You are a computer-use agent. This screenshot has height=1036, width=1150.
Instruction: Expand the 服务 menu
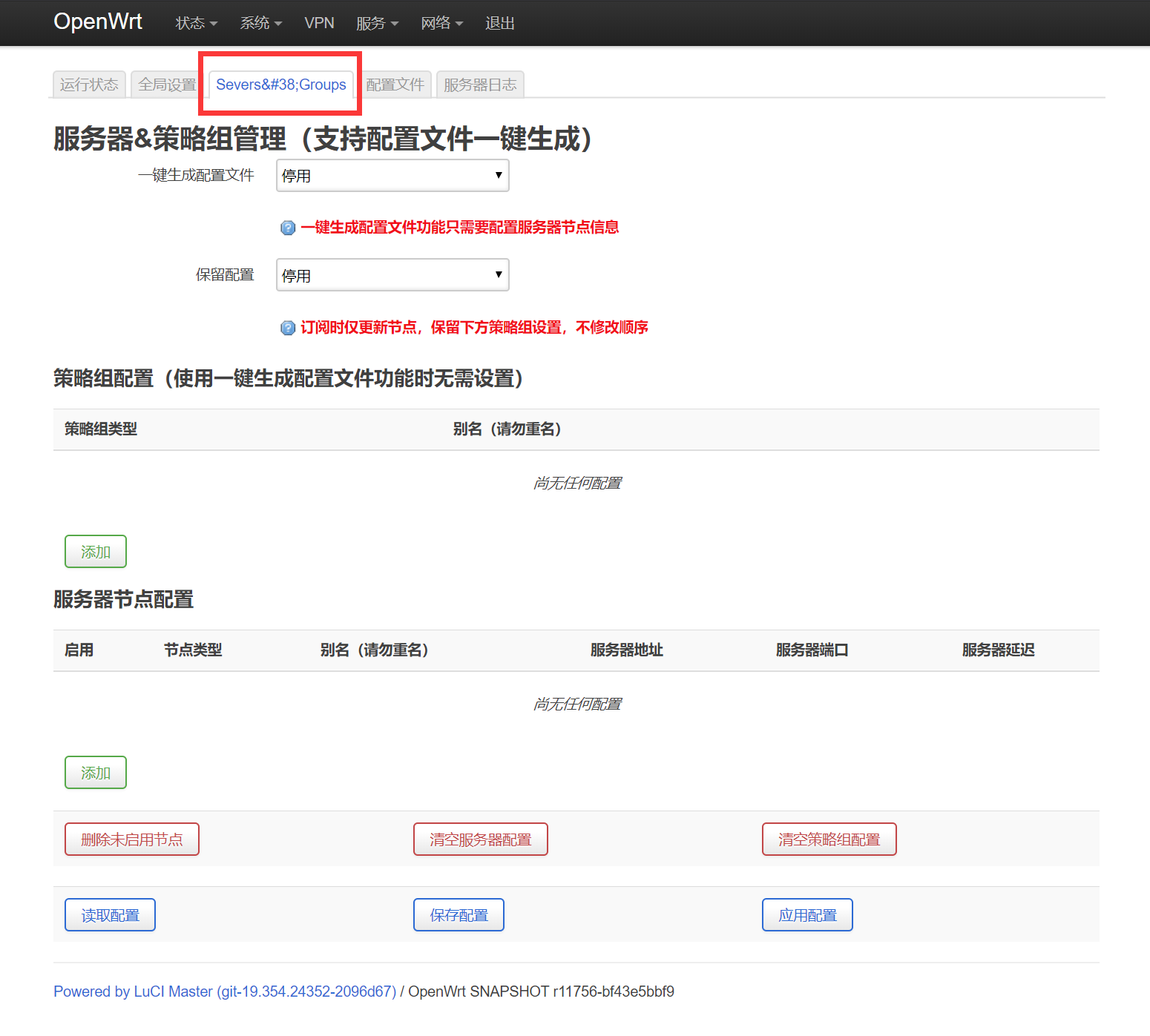(378, 23)
